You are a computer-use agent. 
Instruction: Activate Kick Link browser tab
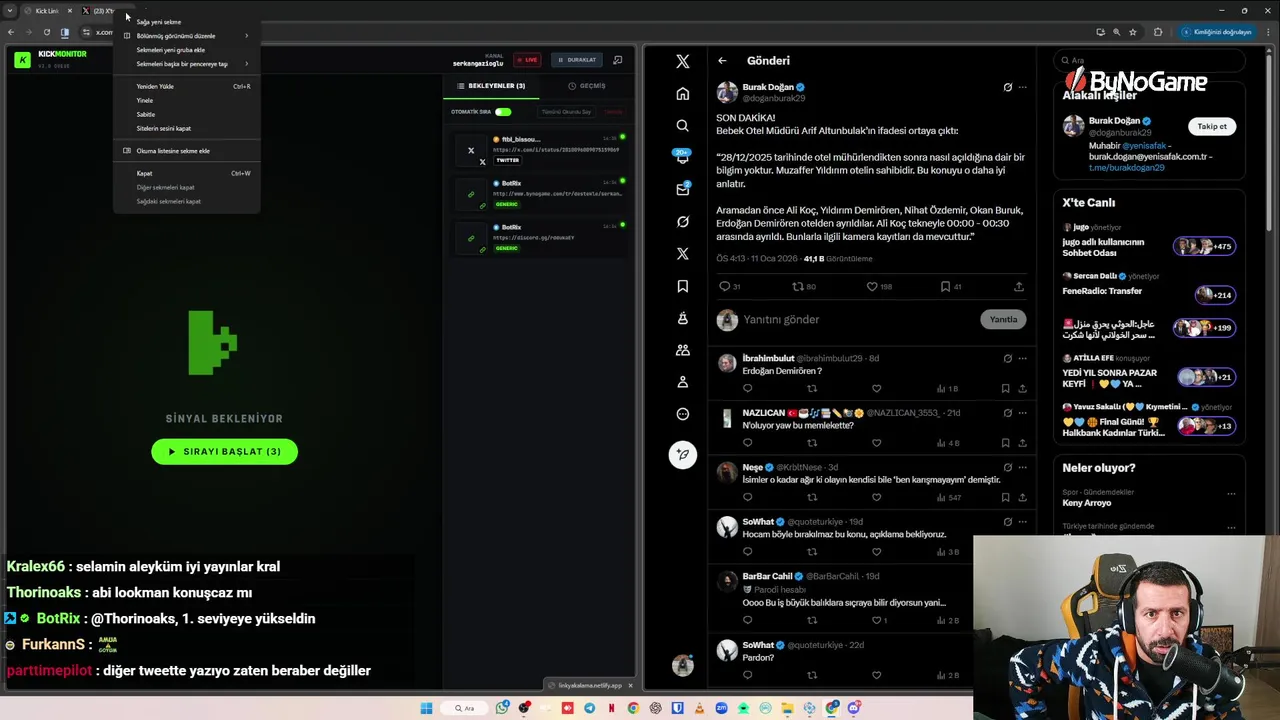click(46, 10)
